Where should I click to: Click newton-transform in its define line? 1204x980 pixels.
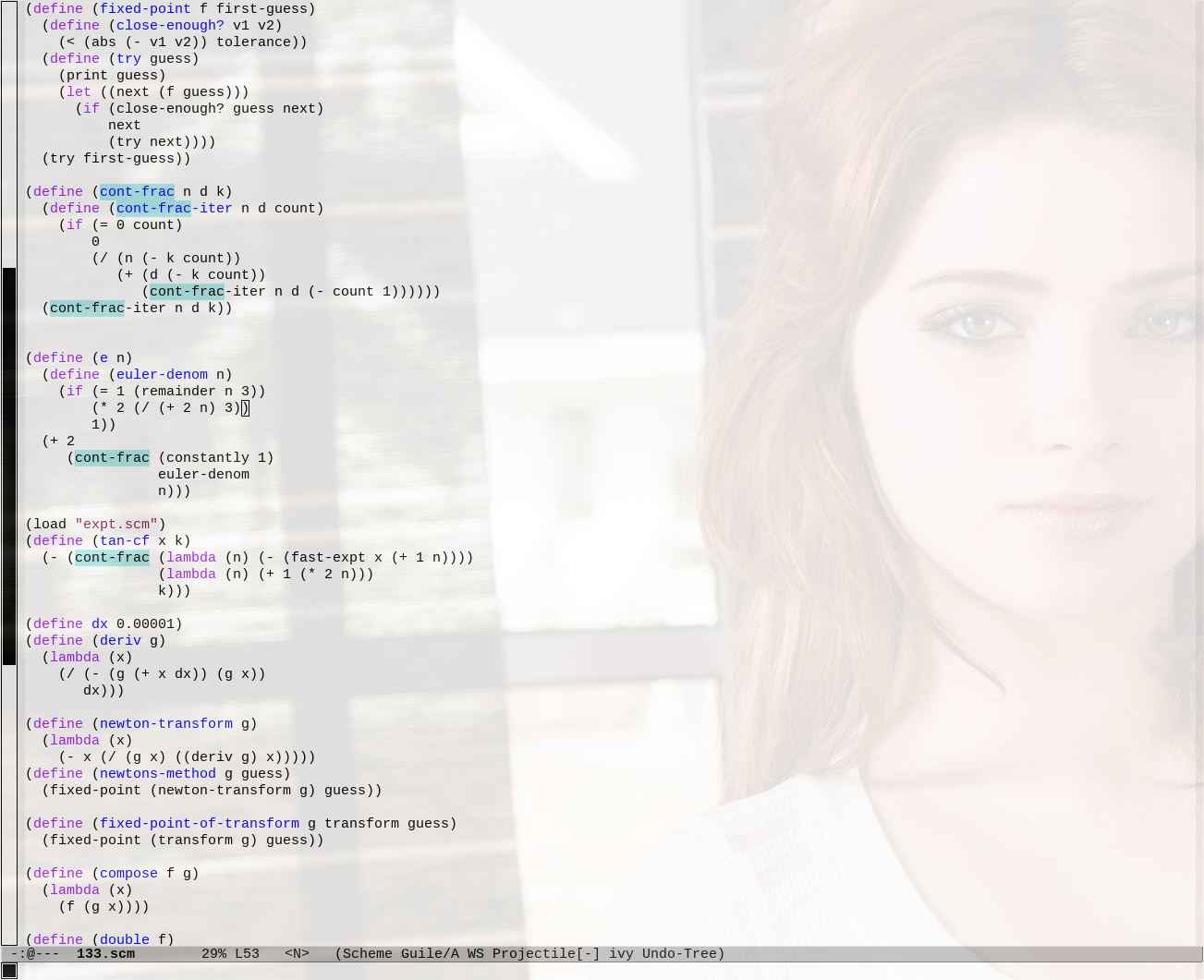(166, 723)
